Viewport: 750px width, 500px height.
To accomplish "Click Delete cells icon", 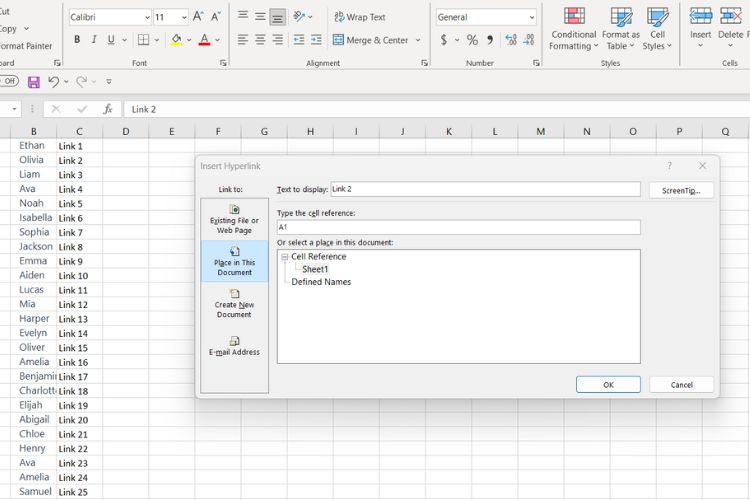I will 730,17.
